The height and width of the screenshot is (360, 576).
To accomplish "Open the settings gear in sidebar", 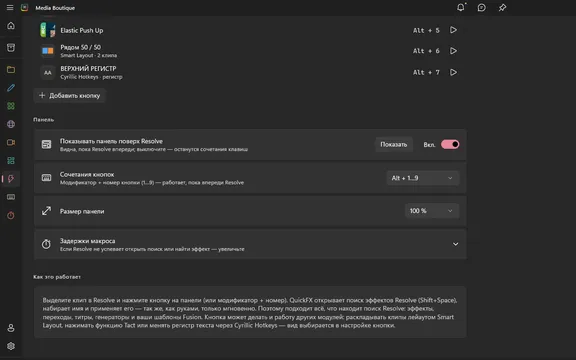I will point(11,346).
